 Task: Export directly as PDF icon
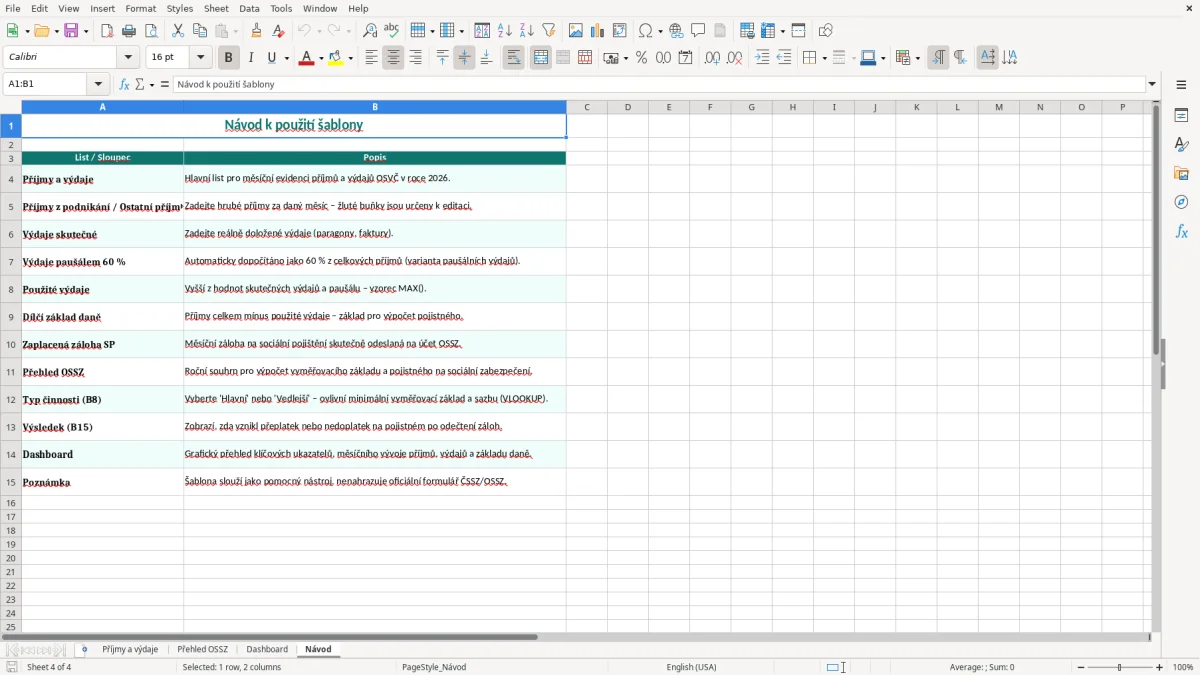tap(107, 31)
